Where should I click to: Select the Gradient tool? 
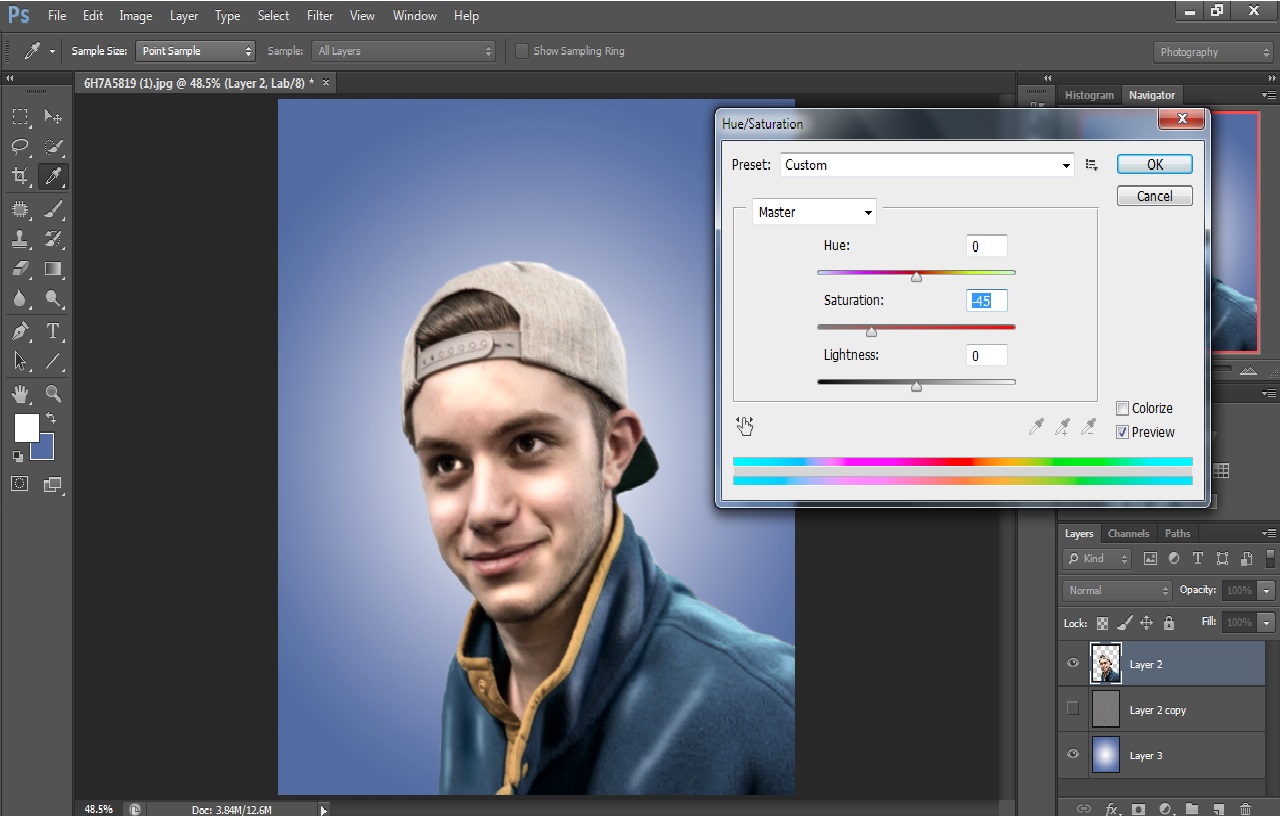coord(53,269)
